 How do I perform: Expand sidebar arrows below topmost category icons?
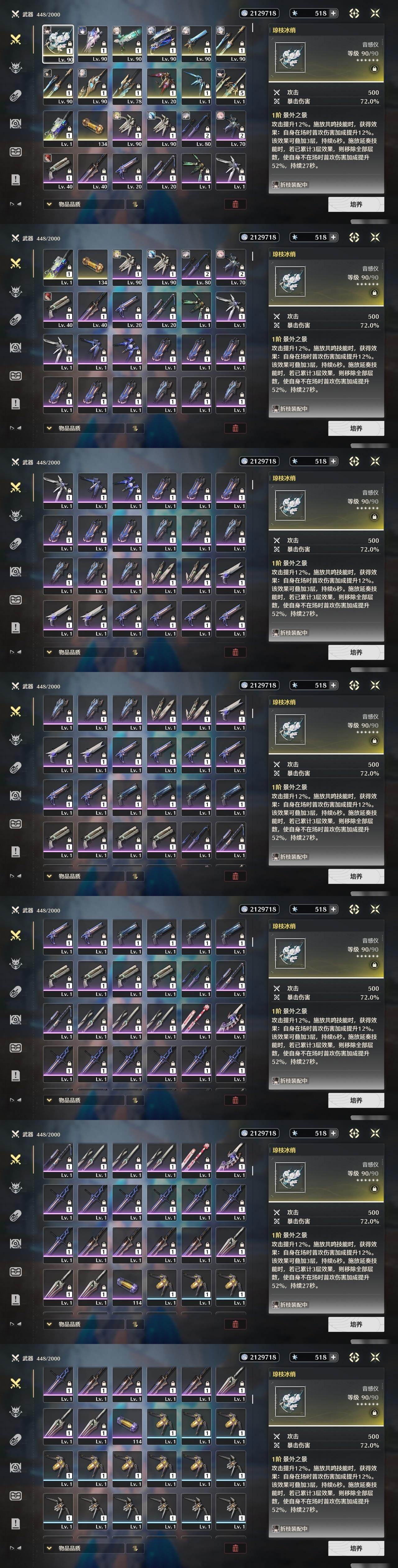[16, 204]
